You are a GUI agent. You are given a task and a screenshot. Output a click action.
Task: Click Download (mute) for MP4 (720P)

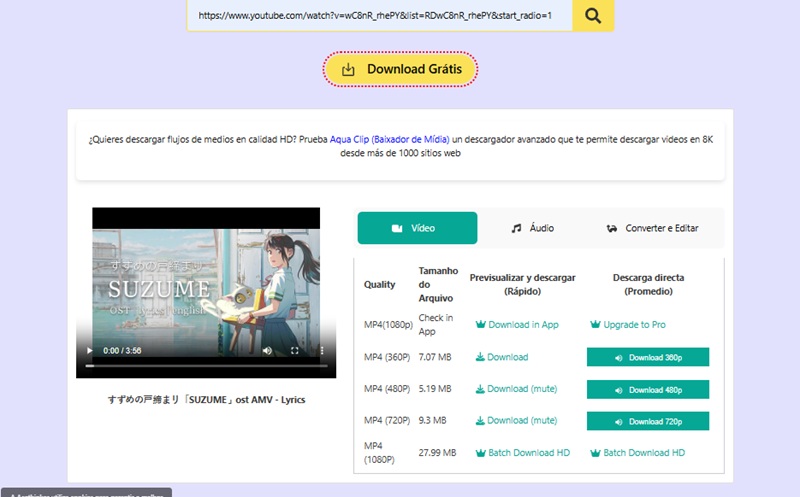point(516,420)
